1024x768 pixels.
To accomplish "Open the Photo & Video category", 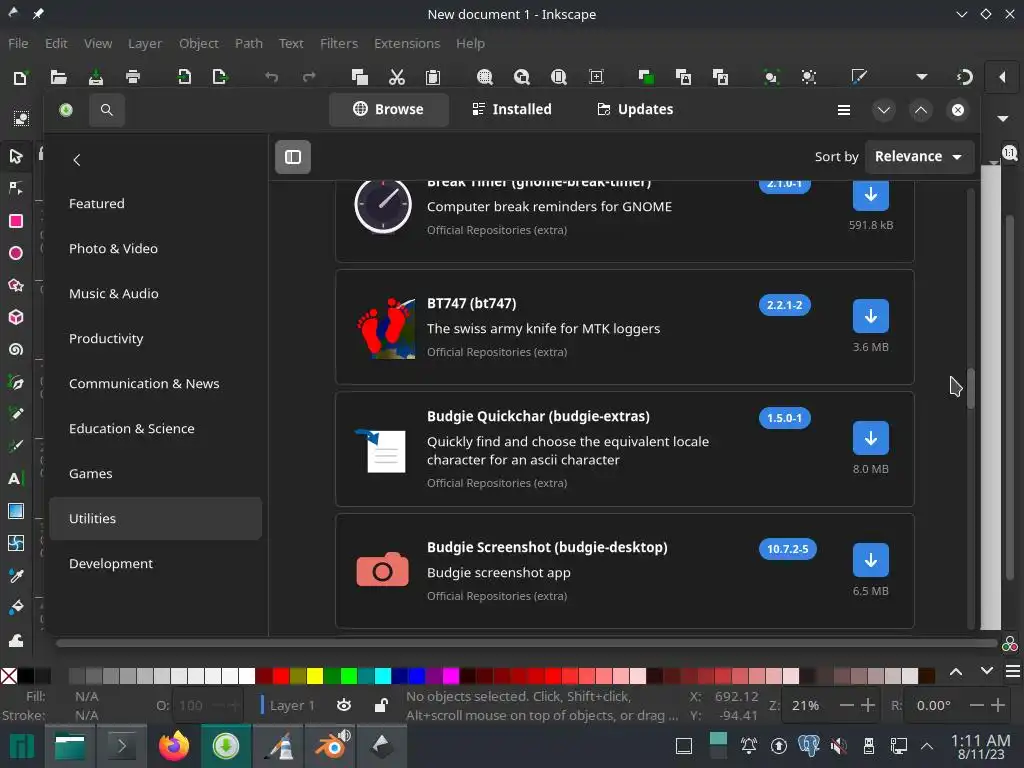I will (x=155, y=249).
